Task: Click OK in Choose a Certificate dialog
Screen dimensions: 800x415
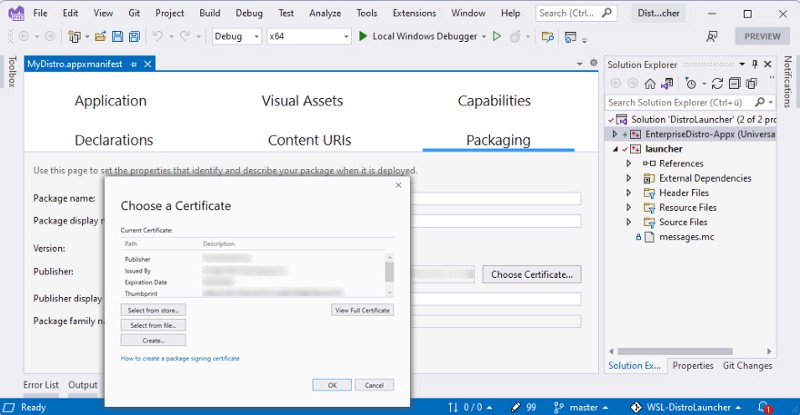Action: pos(332,385)
